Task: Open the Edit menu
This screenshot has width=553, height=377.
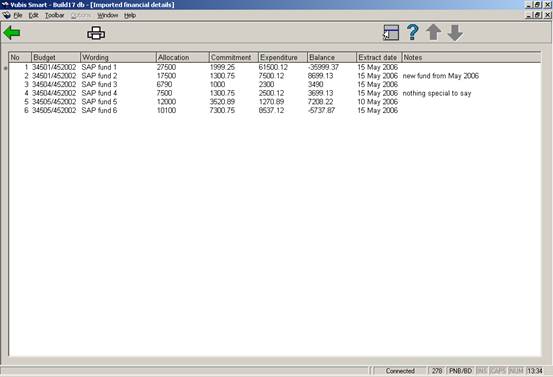Action: [x=34, y=15]
